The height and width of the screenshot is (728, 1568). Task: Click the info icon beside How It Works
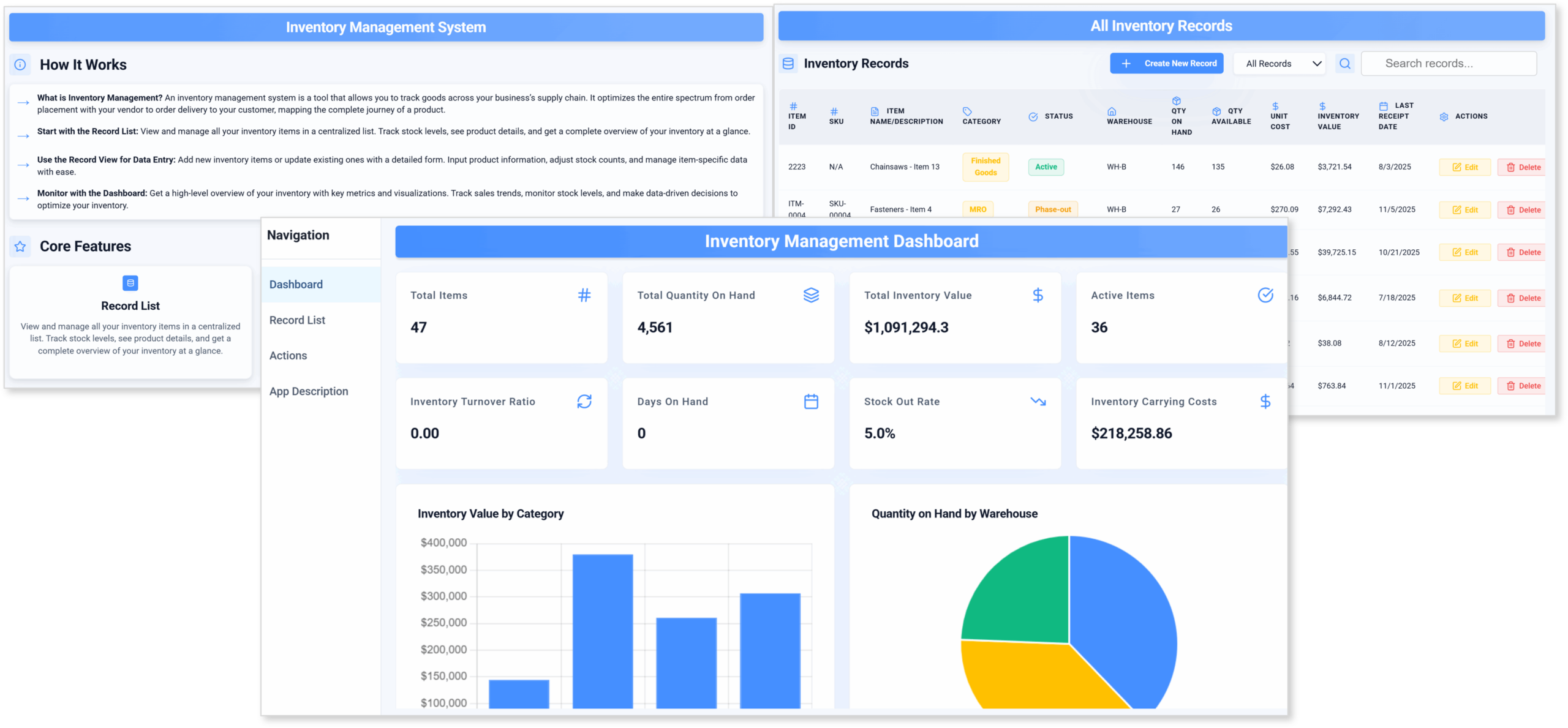(x=20, y=64)
